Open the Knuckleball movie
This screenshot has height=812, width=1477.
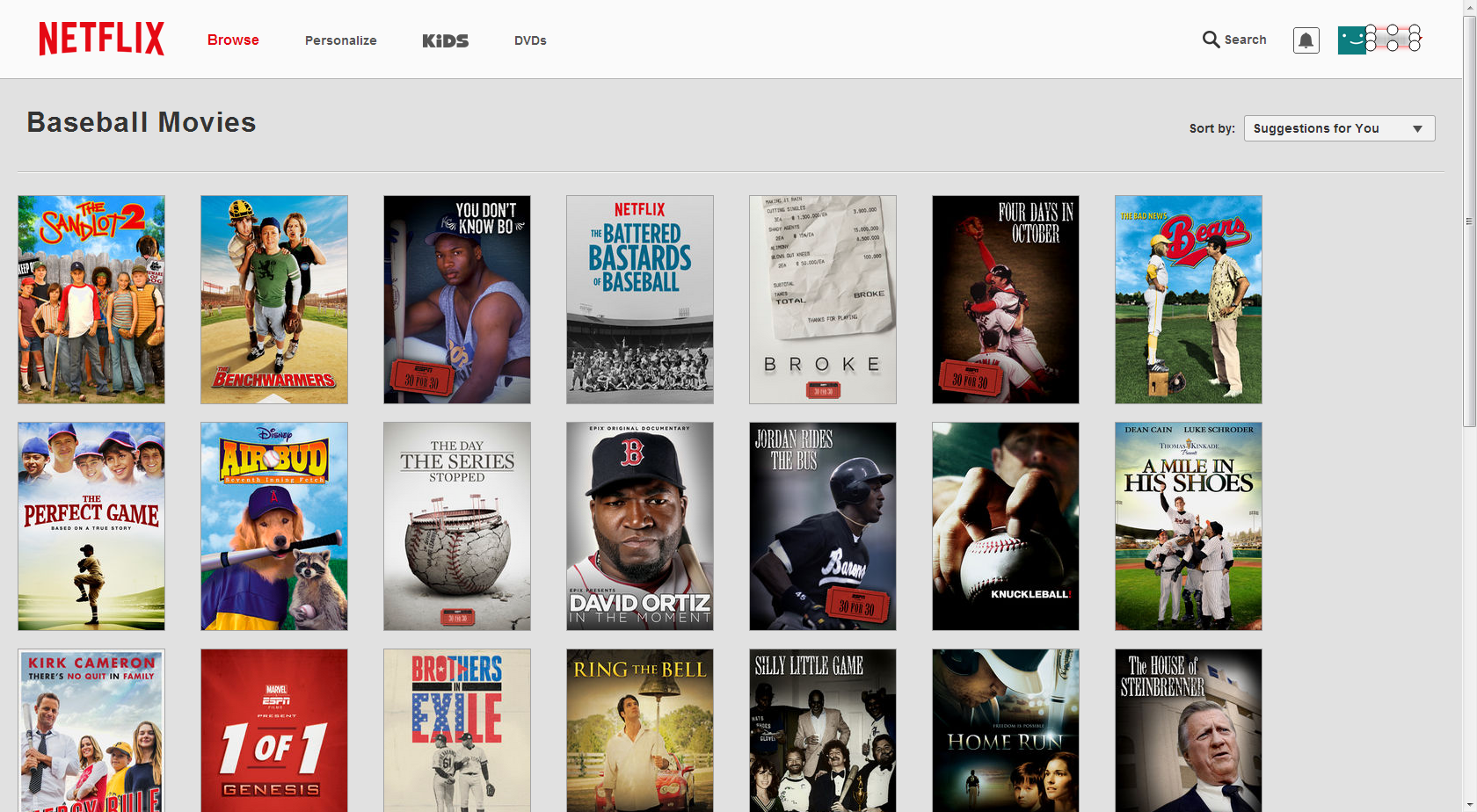pyautogui.click(x=1005, y=526)
